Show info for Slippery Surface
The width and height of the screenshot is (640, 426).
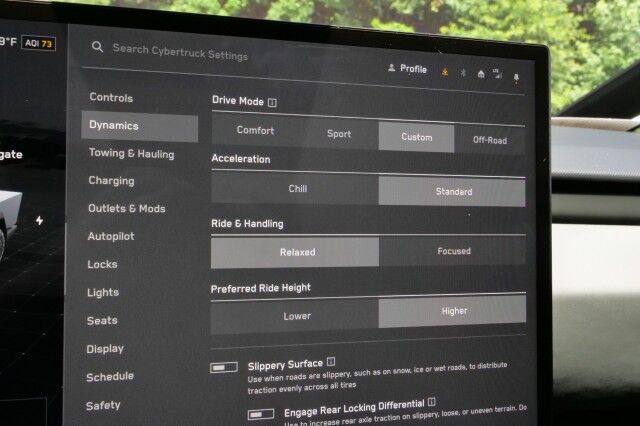tap(331, 362)
